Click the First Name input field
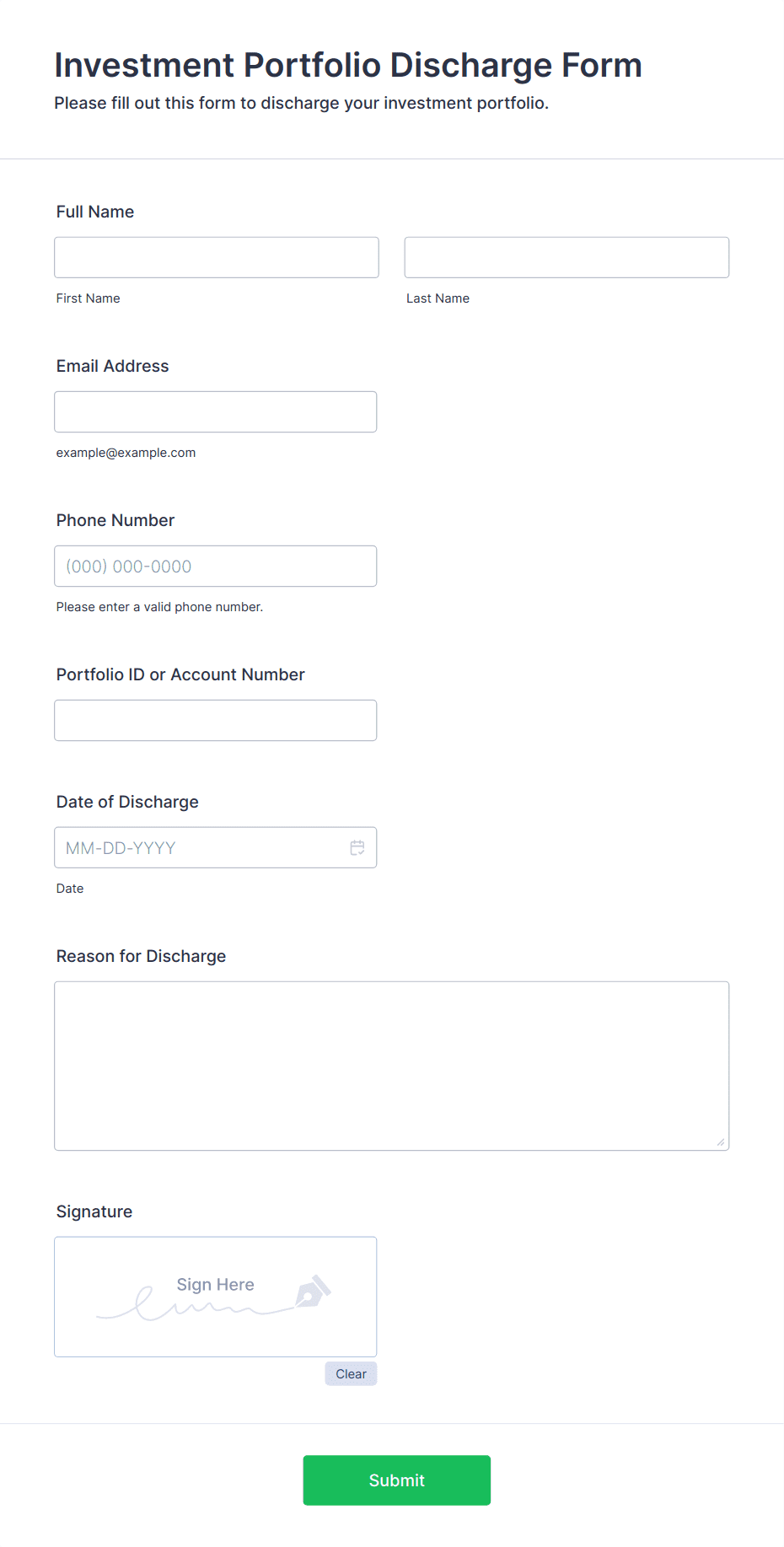Viewport: 784px width, 1547px height. [x=217, y=257]
